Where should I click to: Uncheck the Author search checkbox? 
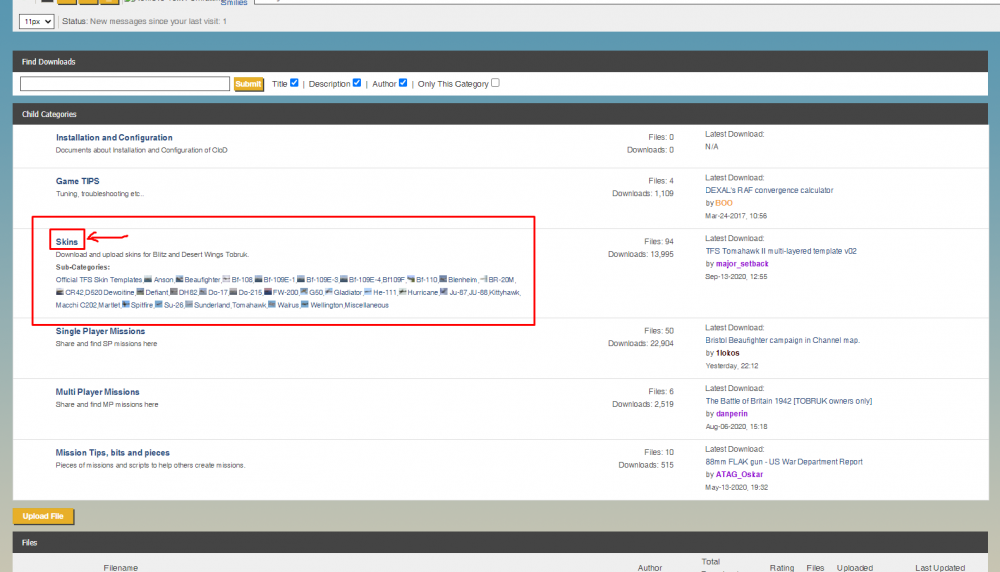pos(403,83)
